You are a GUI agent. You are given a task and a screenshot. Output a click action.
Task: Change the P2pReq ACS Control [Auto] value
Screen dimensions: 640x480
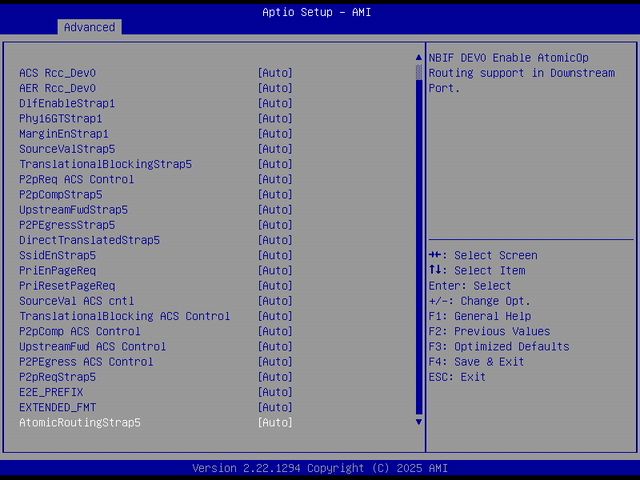tap(275, 180)
